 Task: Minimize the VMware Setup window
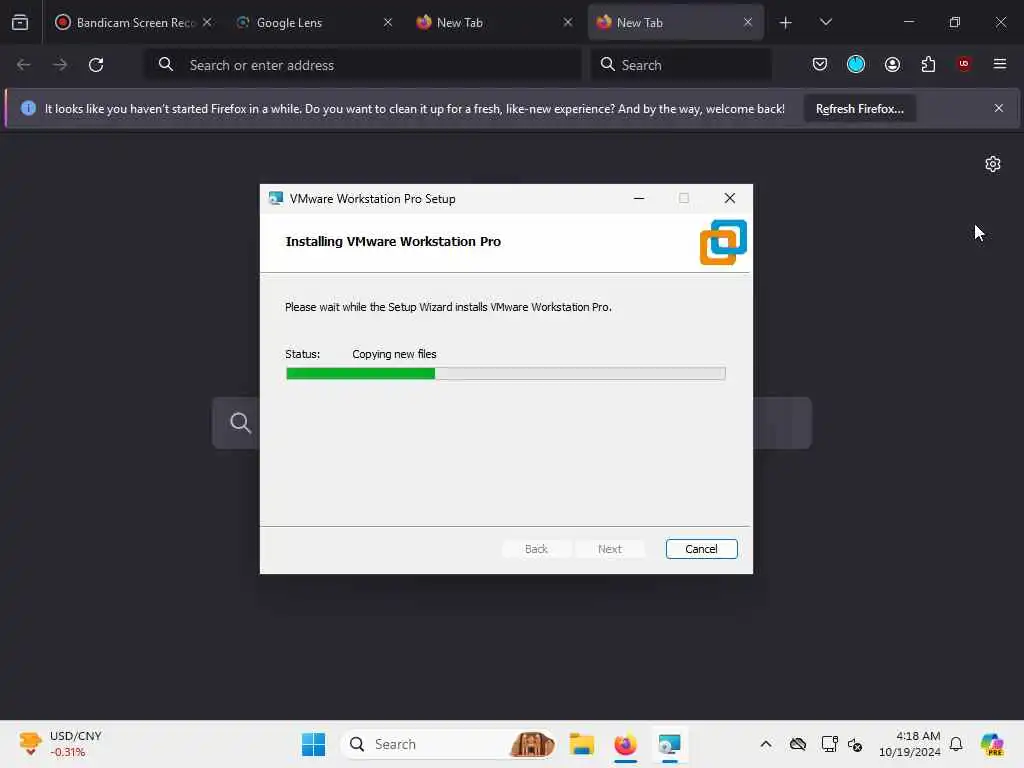tap(639, 199)
